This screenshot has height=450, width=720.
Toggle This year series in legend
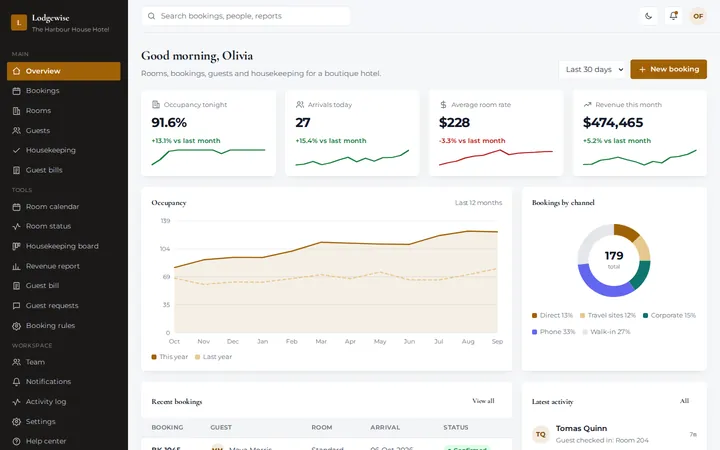[x=170, y=357]
